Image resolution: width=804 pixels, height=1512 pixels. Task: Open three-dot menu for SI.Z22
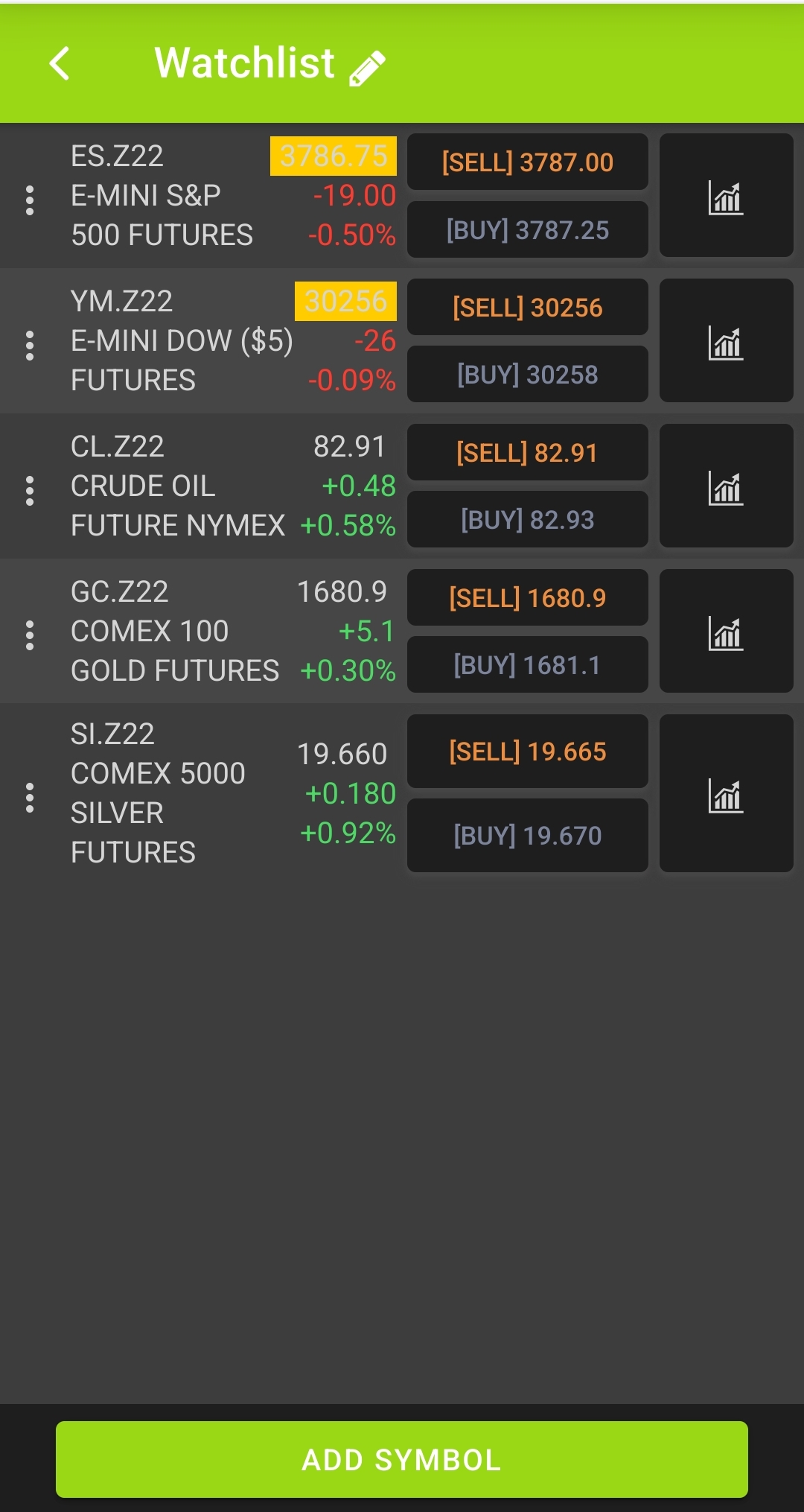(x=30, y=798)
